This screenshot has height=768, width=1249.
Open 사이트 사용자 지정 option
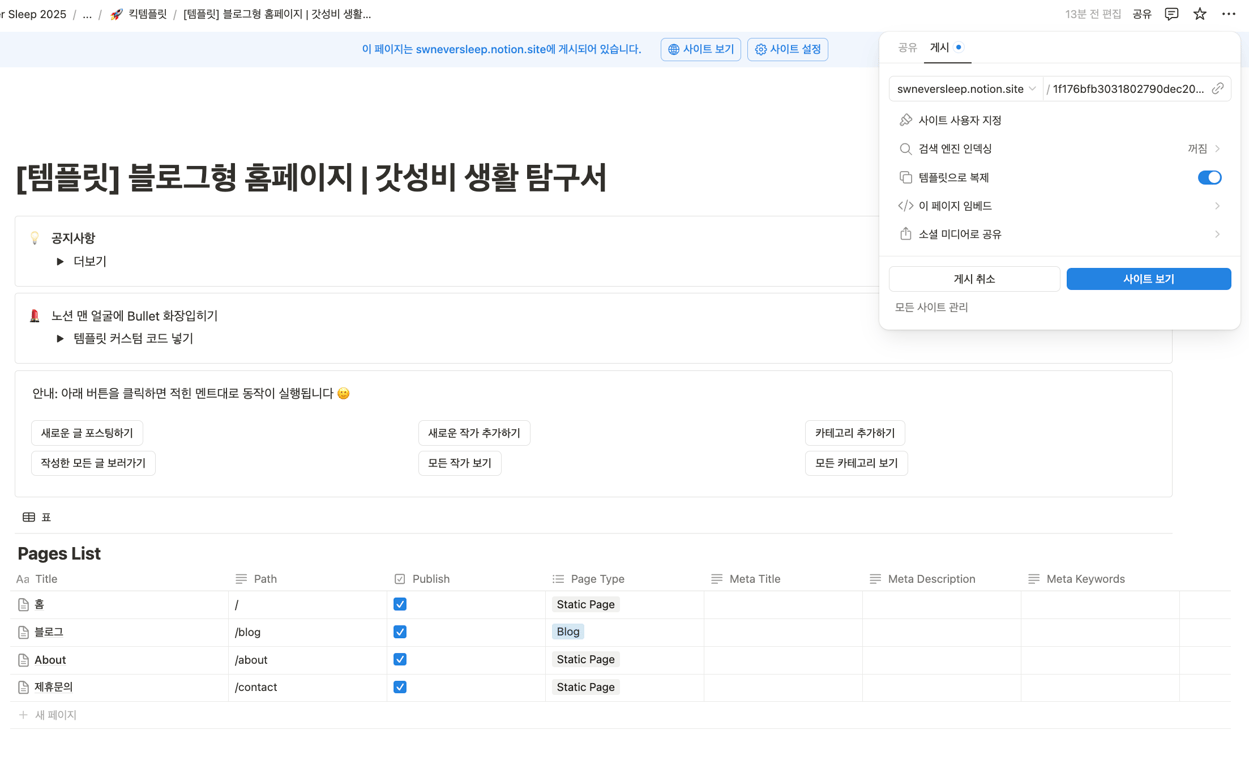[x=1060, y=120]
